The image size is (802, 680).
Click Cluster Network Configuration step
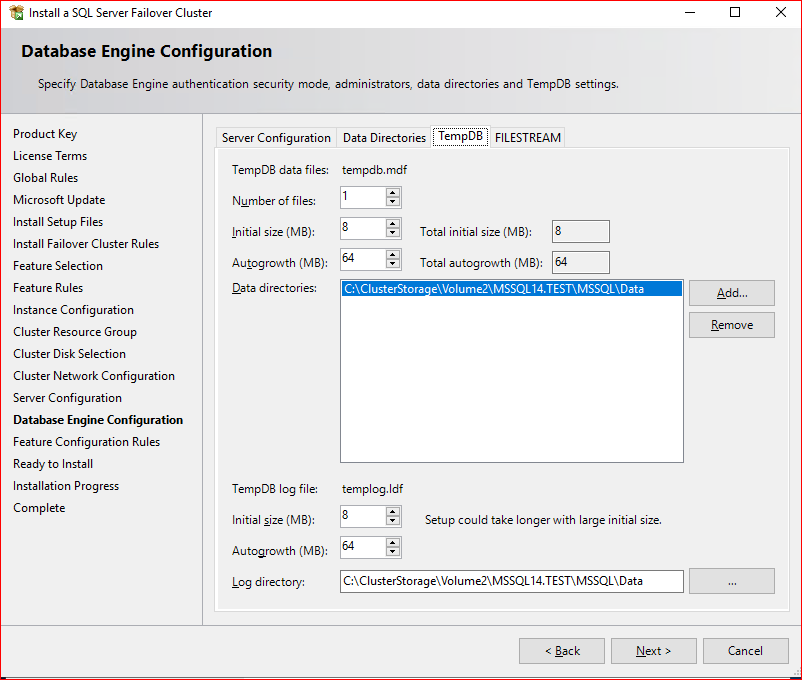pyautogui.click(x=94, y=376)
